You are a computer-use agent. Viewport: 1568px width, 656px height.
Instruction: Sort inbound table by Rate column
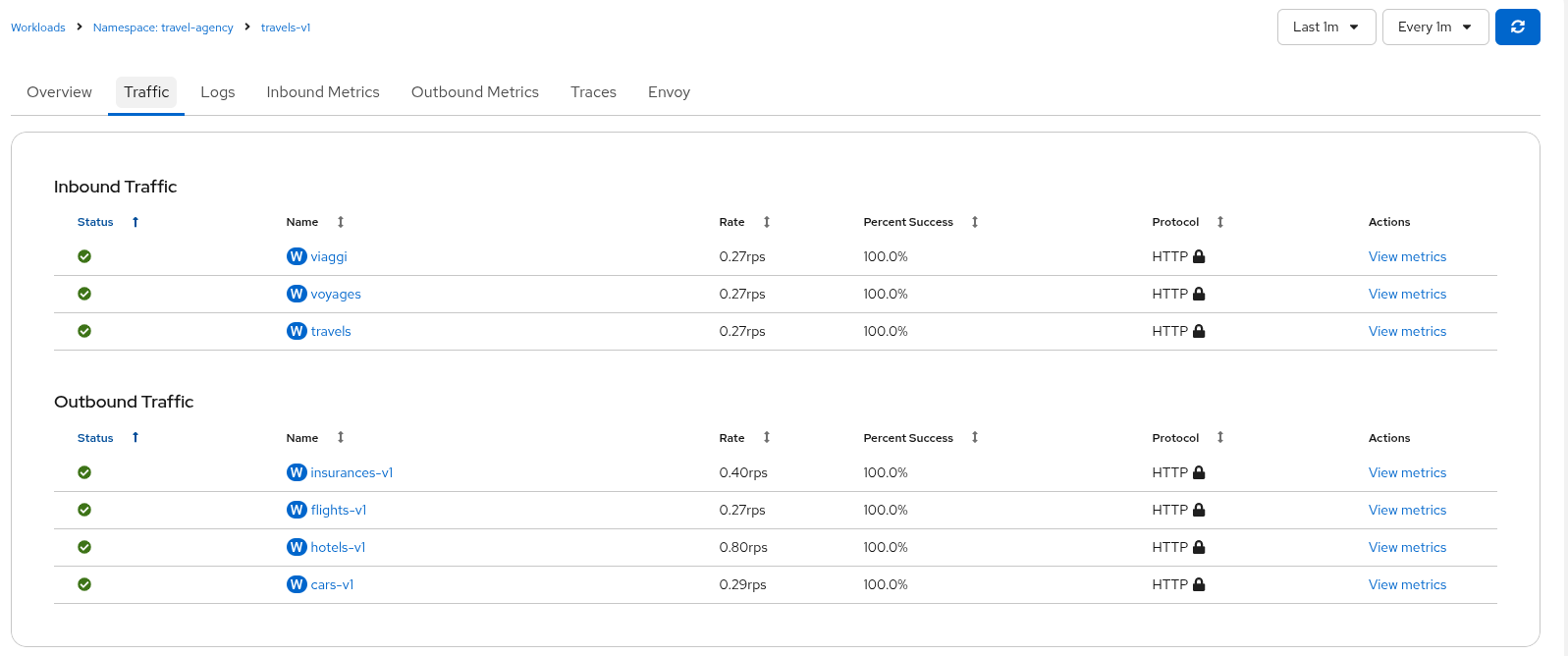click(767, 222)
